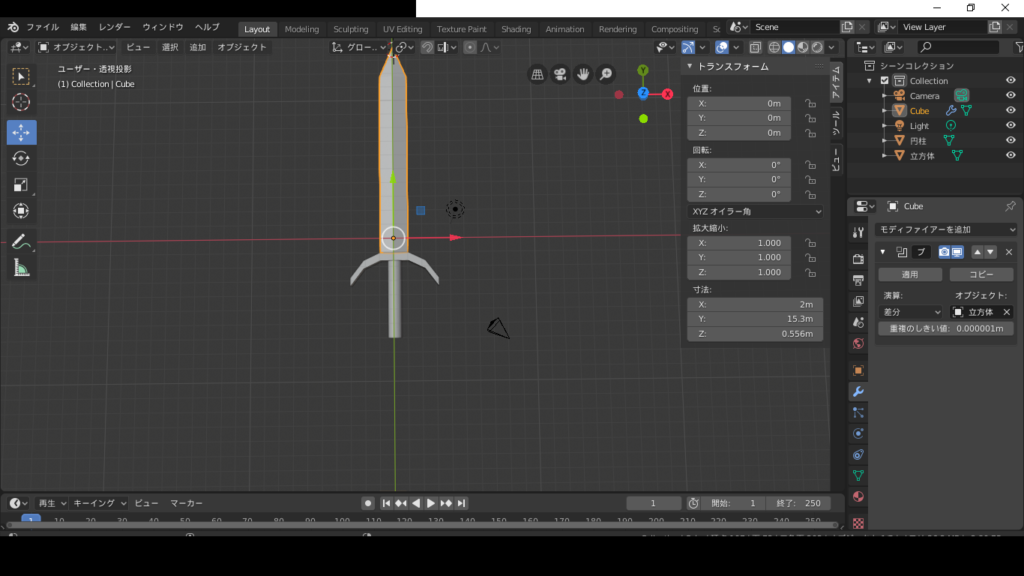Image resolution: width=1024 pixels, height=576 pixels.
Task: Click the 重複のしきい値 slider field
Action: pos(946,328)
